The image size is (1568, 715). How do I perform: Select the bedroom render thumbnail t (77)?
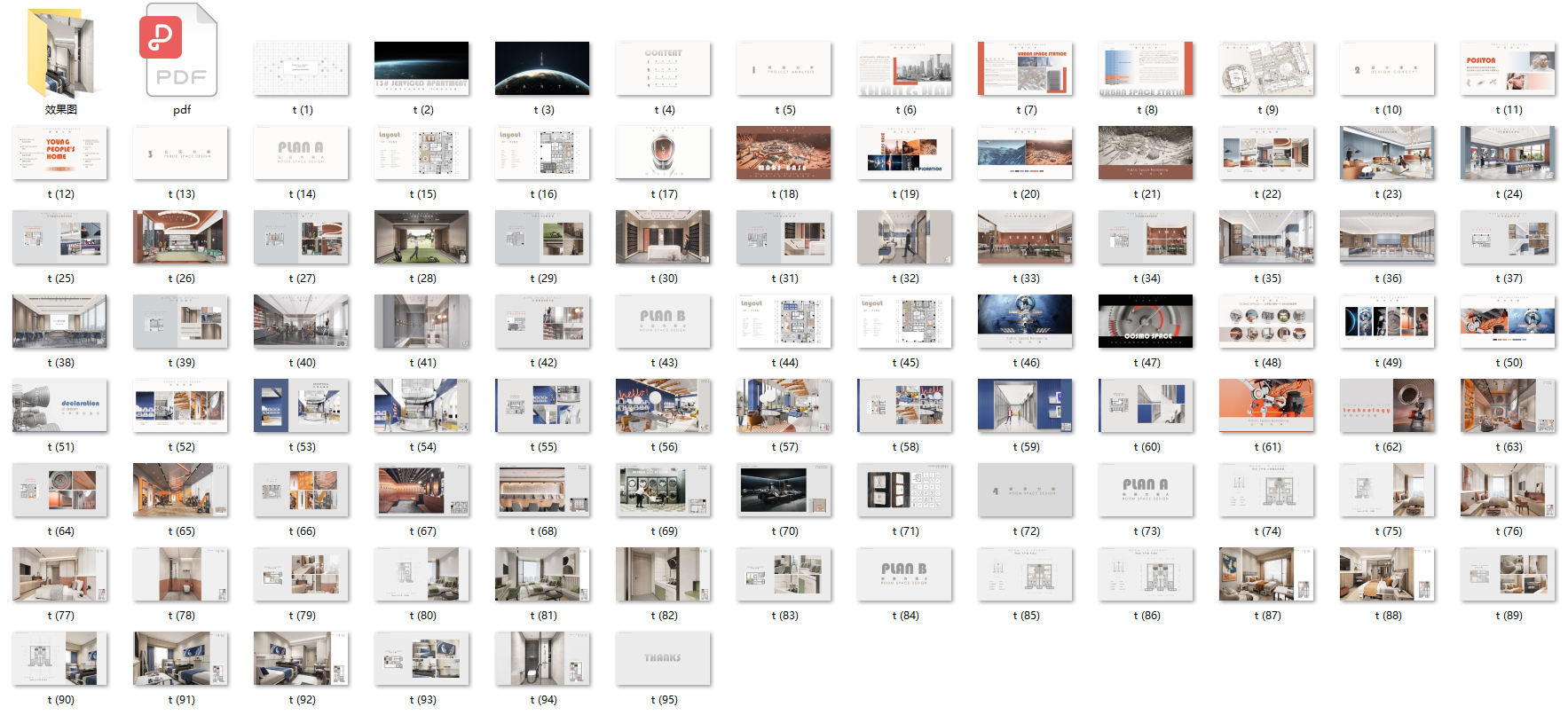click(60, 574)
